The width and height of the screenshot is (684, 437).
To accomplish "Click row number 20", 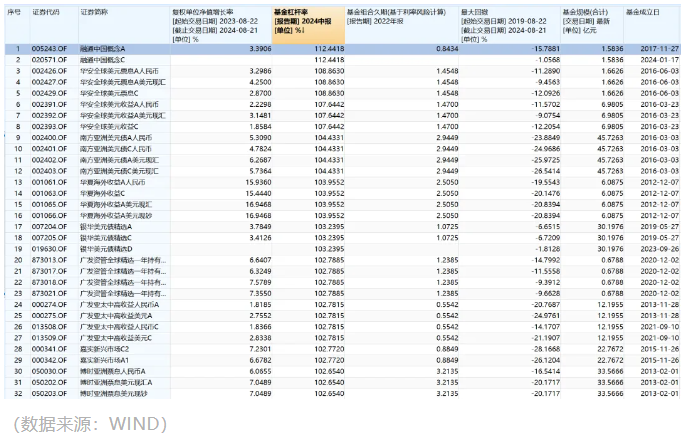I will pos(18,260).
